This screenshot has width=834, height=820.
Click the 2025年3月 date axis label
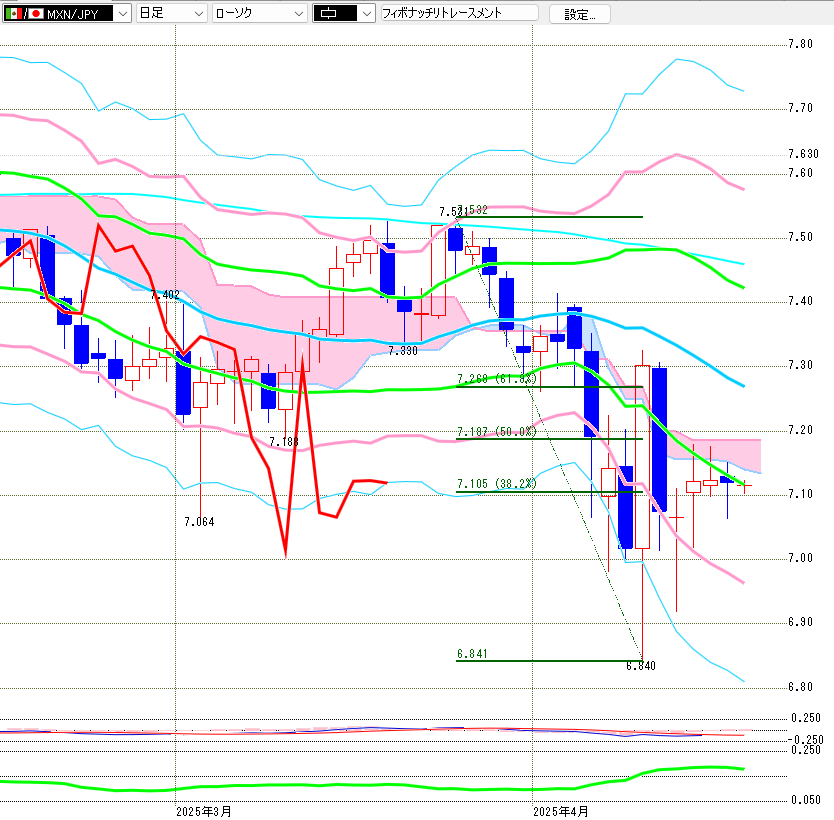click(x=204, y=811)
